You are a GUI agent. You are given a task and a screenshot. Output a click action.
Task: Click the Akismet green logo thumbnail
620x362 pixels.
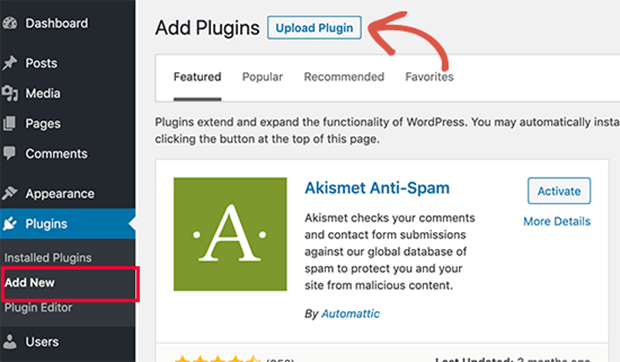pos(230,234)
